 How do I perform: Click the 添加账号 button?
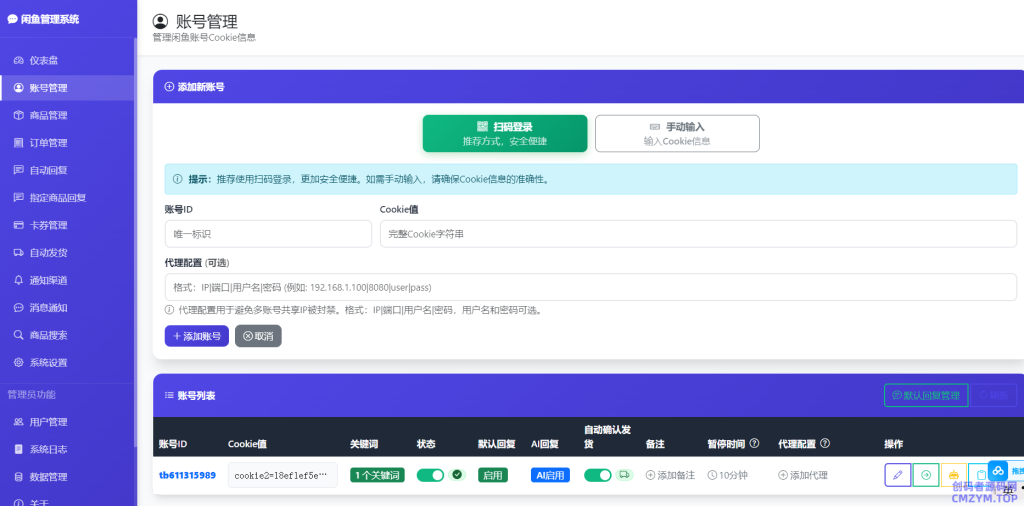click(196, 336)
